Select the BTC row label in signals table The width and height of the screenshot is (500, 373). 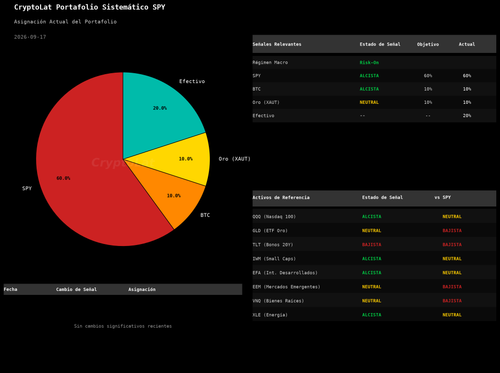[x=257, y=89]
